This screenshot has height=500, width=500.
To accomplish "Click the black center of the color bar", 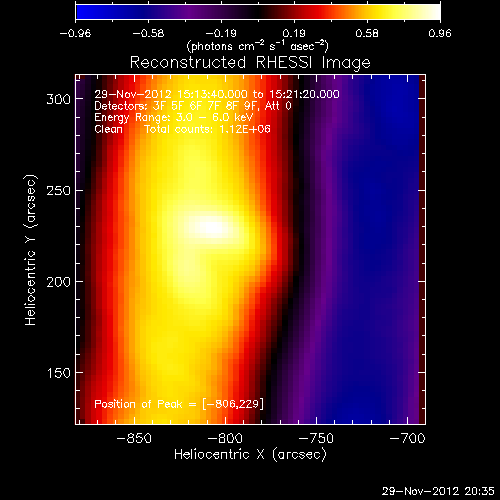I will (x=258, y=12).
